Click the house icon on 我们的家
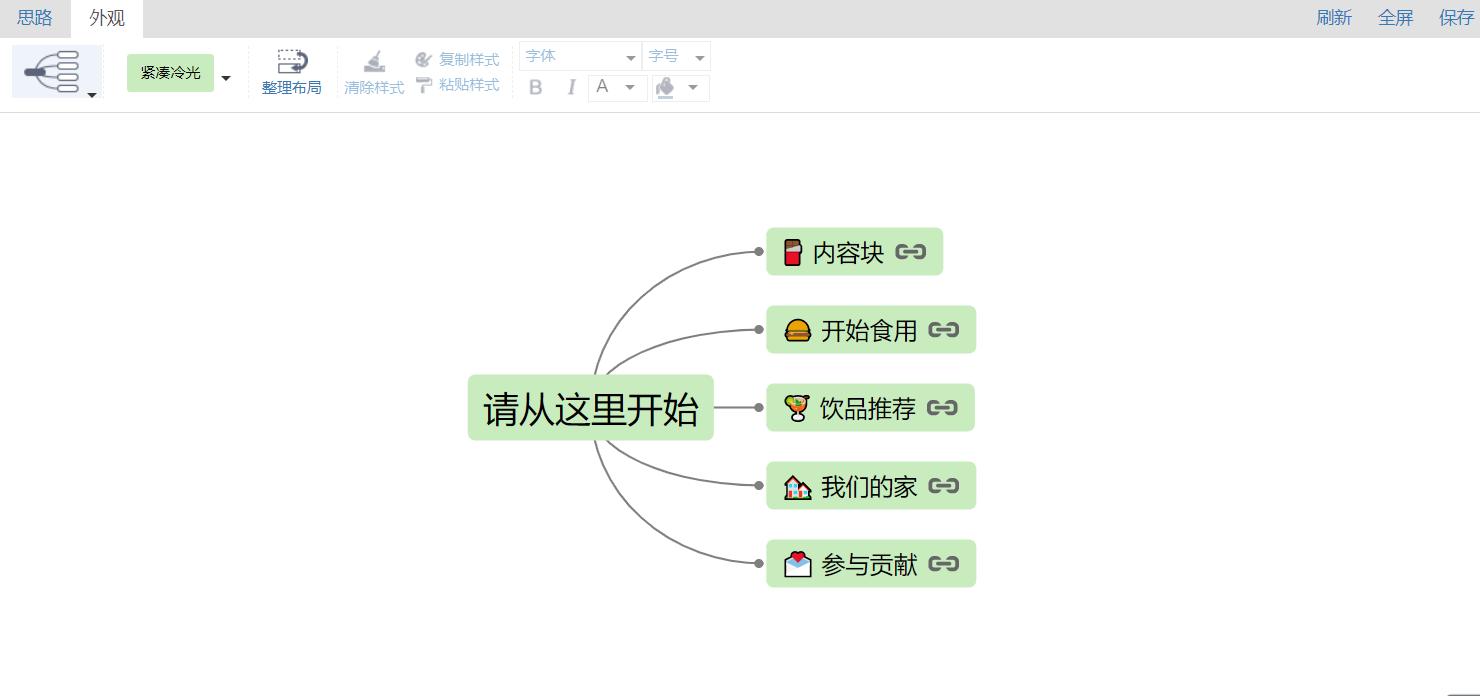Screen dimensions: 1480x696 click(797, 487)
